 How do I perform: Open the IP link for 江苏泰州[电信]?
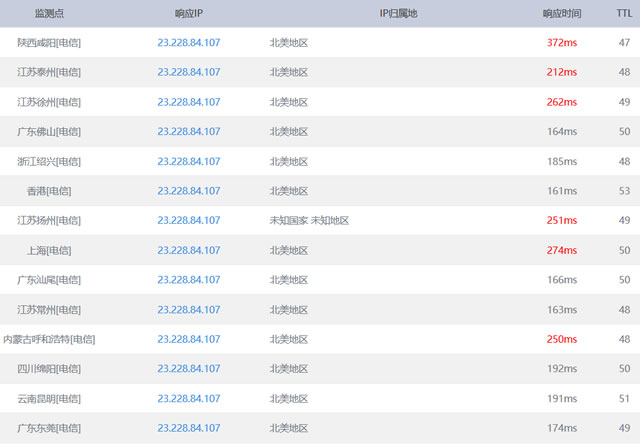pos(189,72)
